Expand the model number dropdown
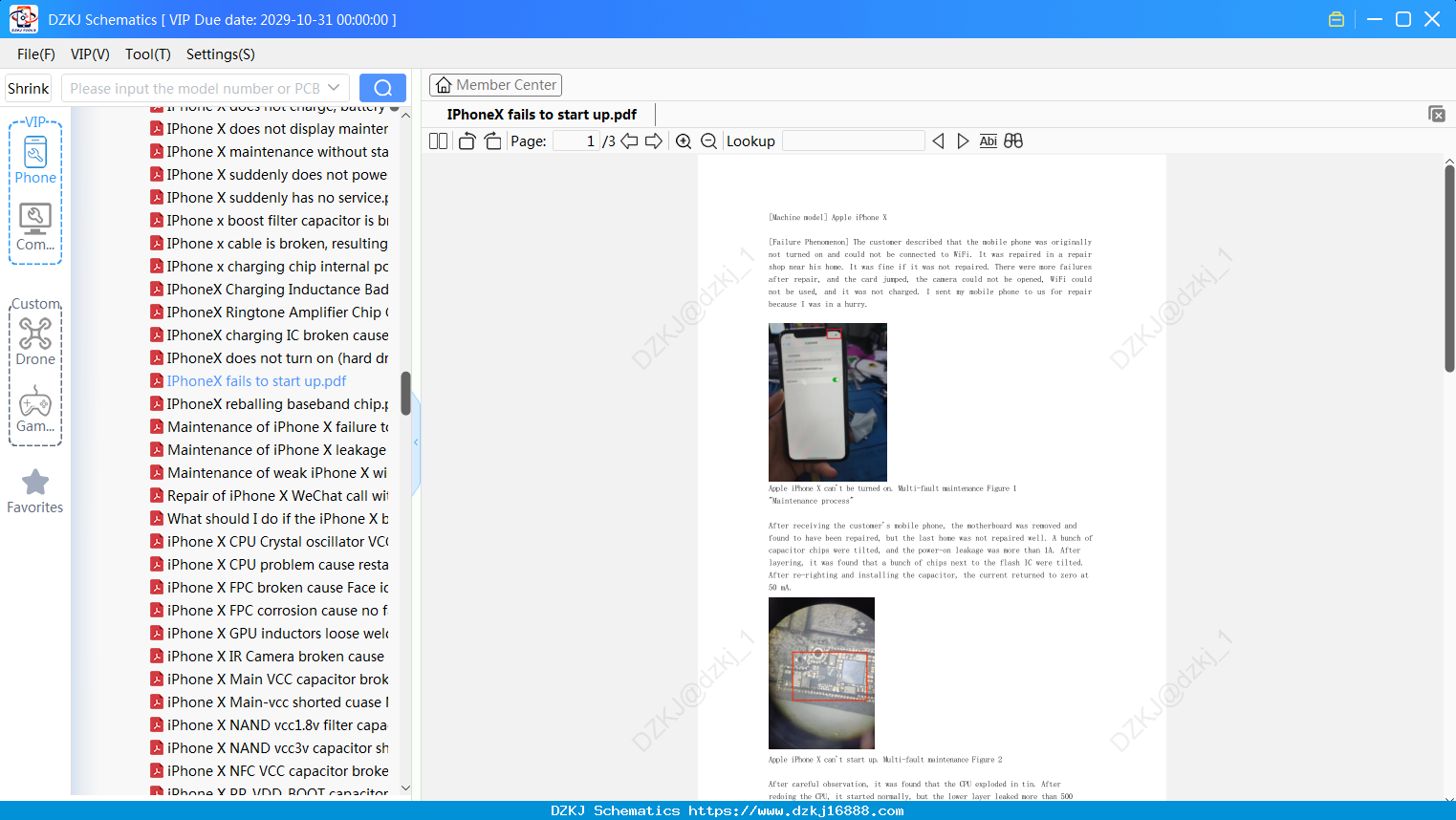Viewport: 1456px width, 820px height. tap(334, 88)
